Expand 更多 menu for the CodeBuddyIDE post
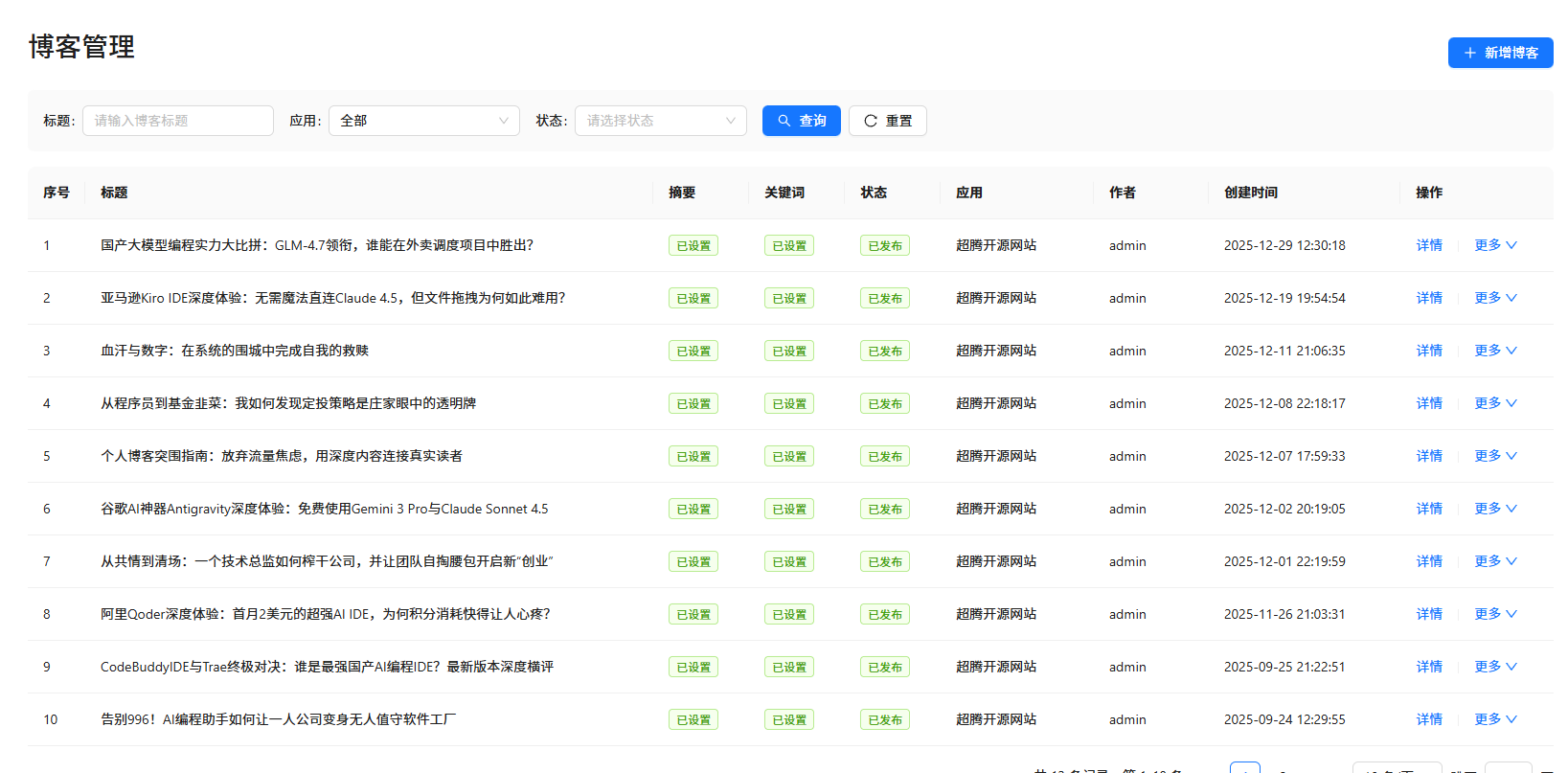This screenshot has width=1568, height=773. [x=1495, y=667]
